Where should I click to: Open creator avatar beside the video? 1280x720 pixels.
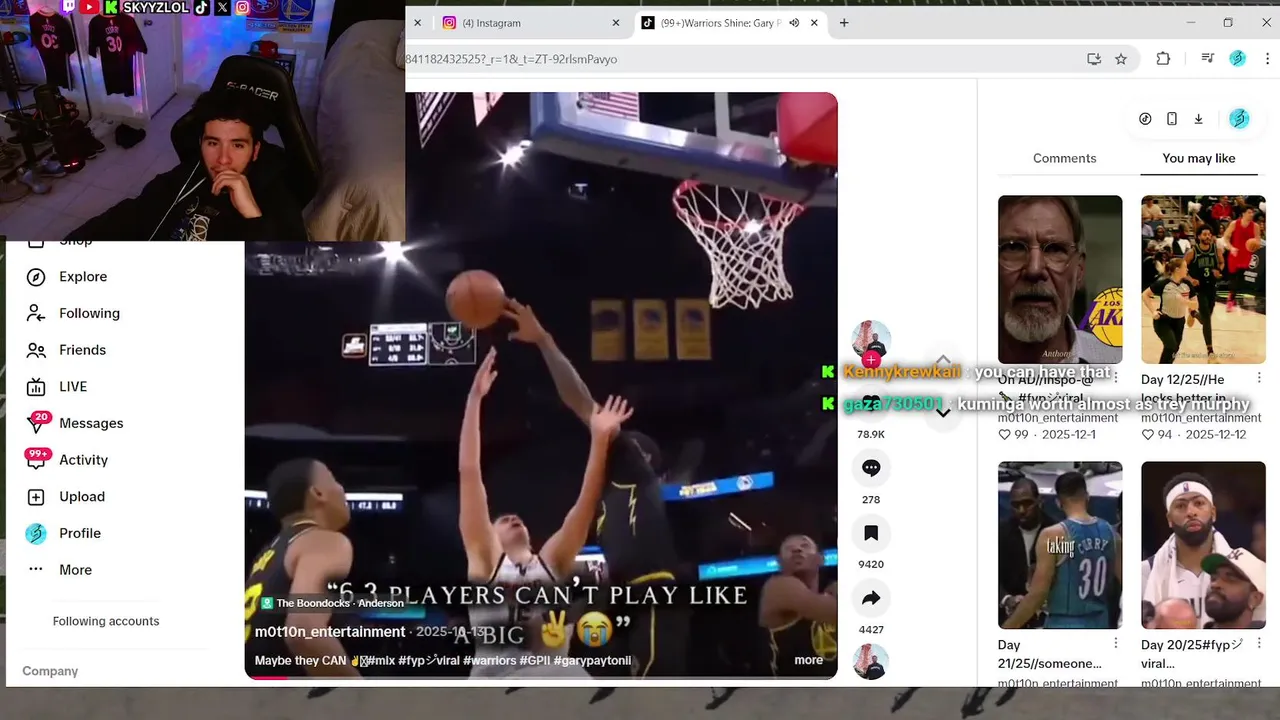click(x=871, y=340)
